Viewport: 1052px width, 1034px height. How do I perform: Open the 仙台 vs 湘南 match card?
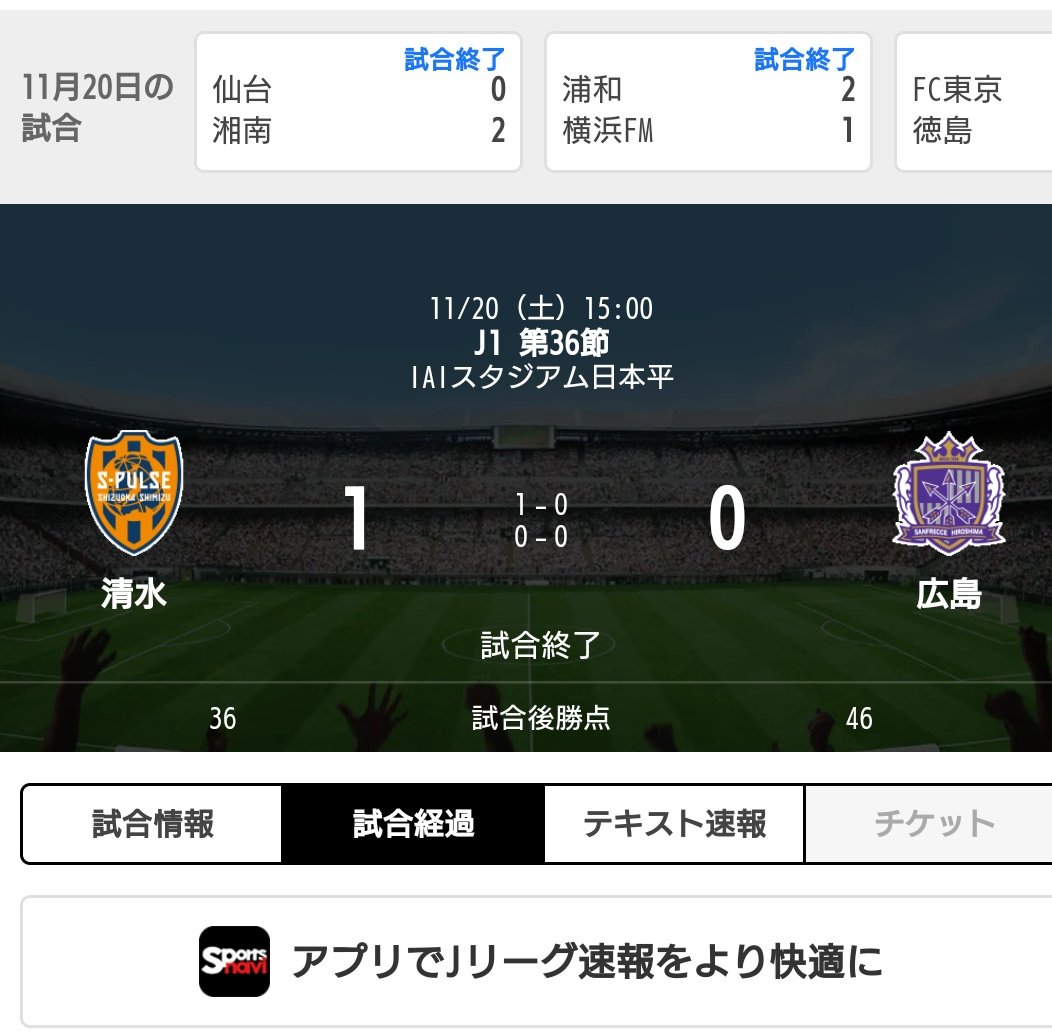(x=358, y=102)
